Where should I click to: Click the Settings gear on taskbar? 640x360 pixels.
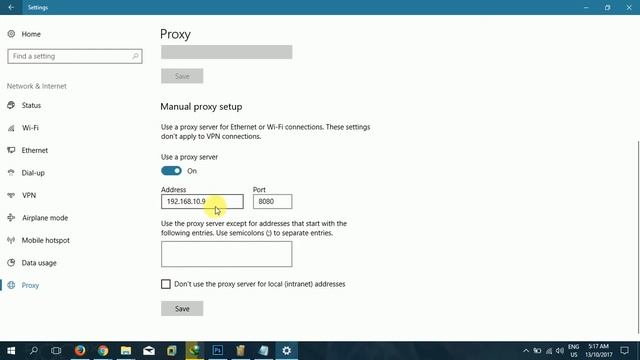287,351
